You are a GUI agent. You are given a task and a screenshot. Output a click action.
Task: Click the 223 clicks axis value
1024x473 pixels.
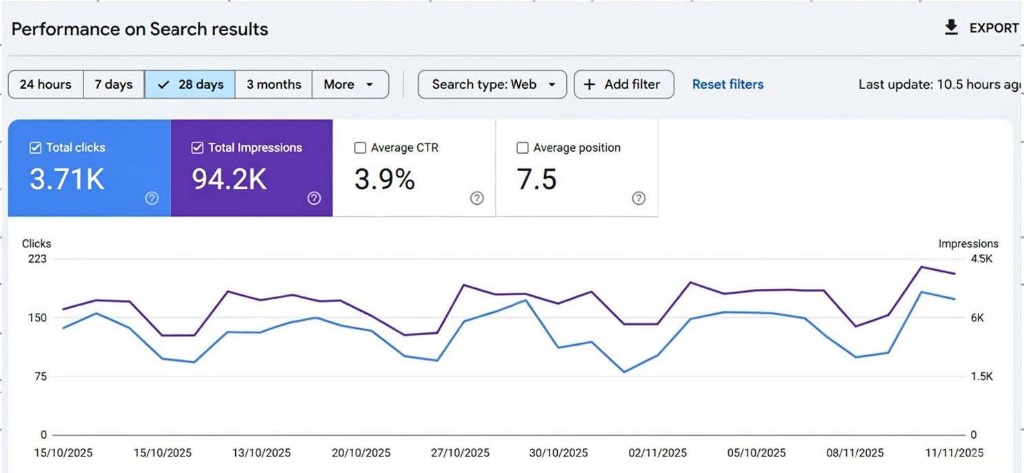coord(38,259)
